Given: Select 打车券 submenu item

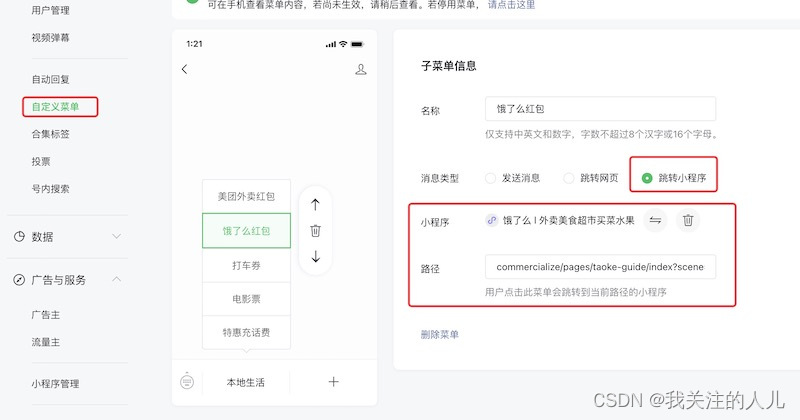Looking at the screenshot, I should tap(246, 265).
